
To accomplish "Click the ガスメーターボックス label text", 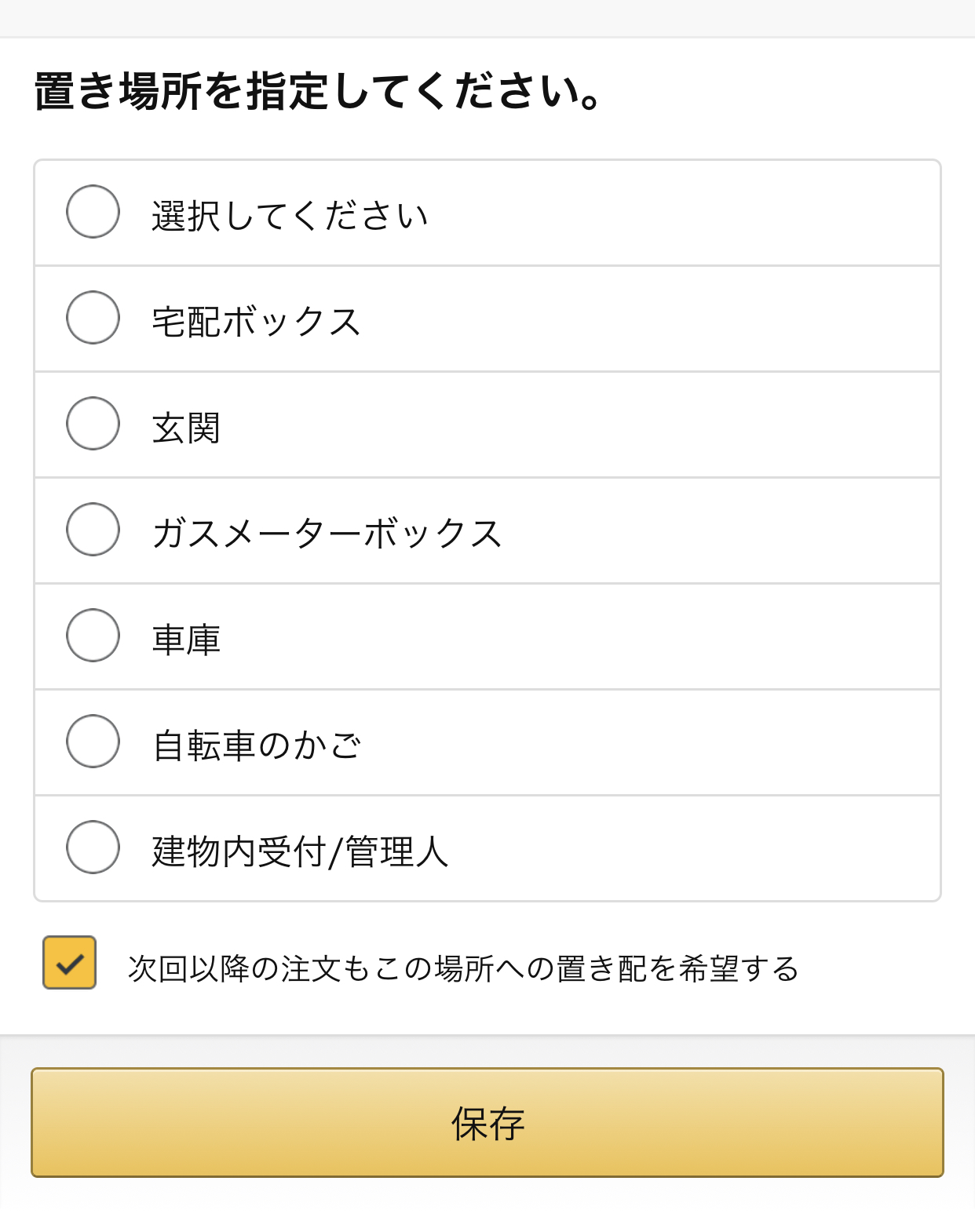I will (x=327, y=534).
